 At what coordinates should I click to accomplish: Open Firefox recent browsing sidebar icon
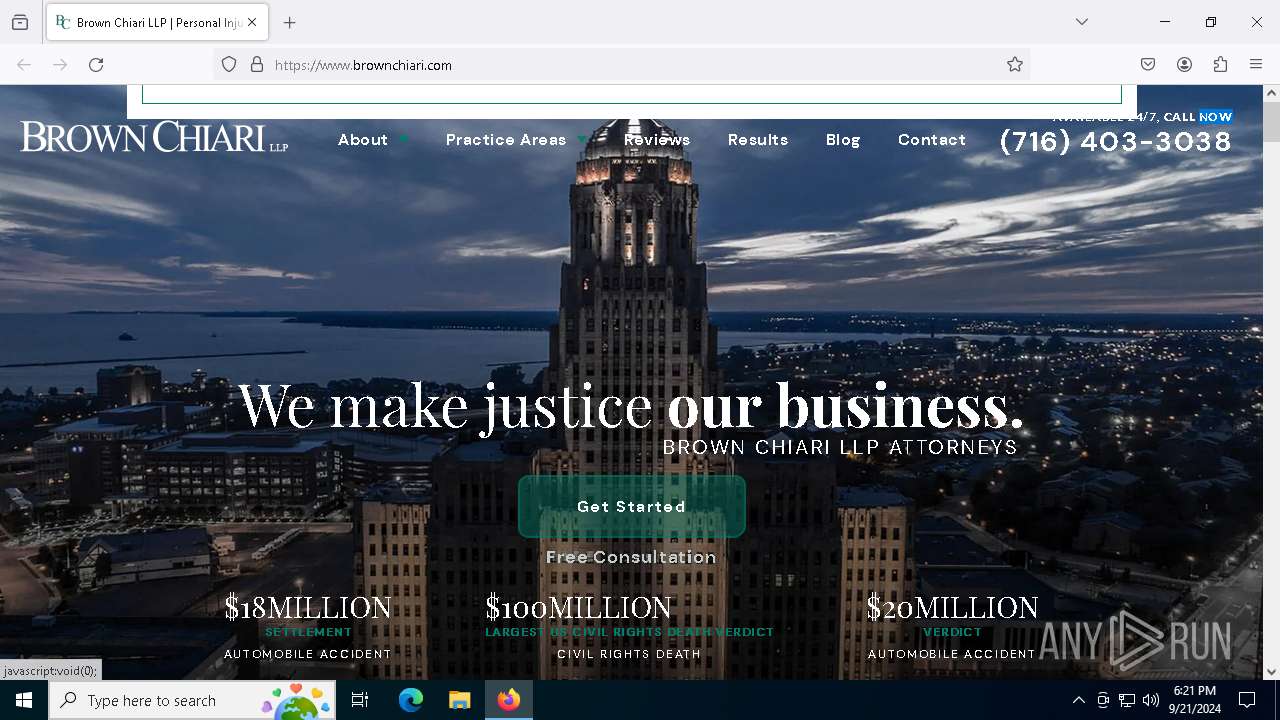coord(20,22)
